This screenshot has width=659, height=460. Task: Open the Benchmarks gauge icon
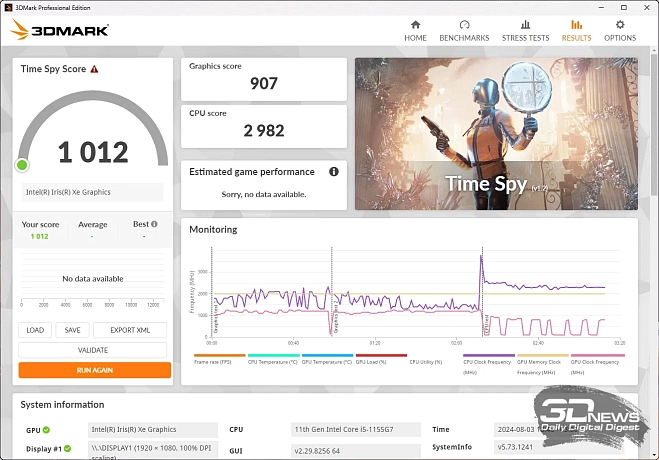coord(464,25)
